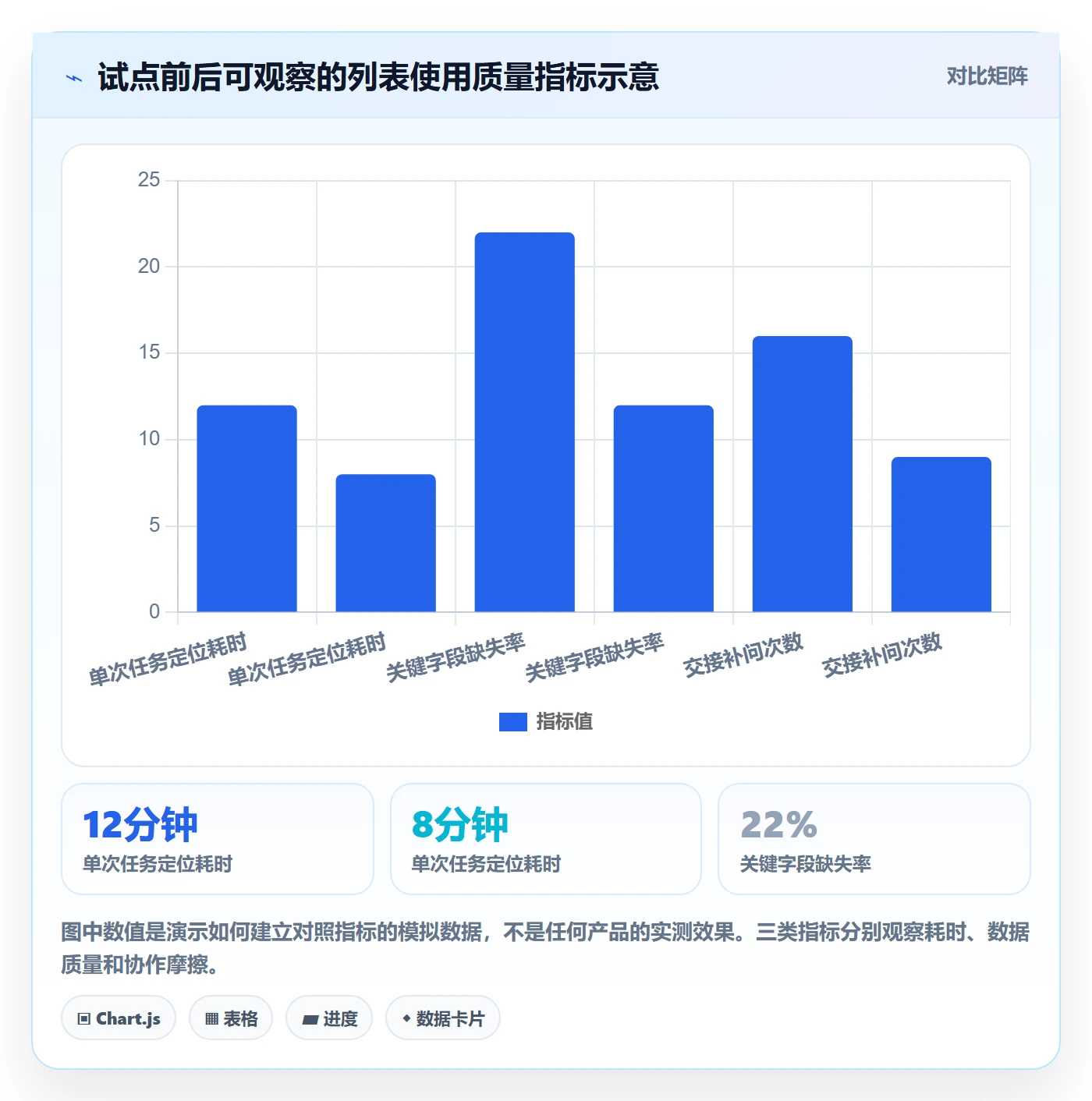Image resolution: width=1092 pixels, height=1101 pixels.
Task: Click the 12分钟 metric card
Action: 218,839
